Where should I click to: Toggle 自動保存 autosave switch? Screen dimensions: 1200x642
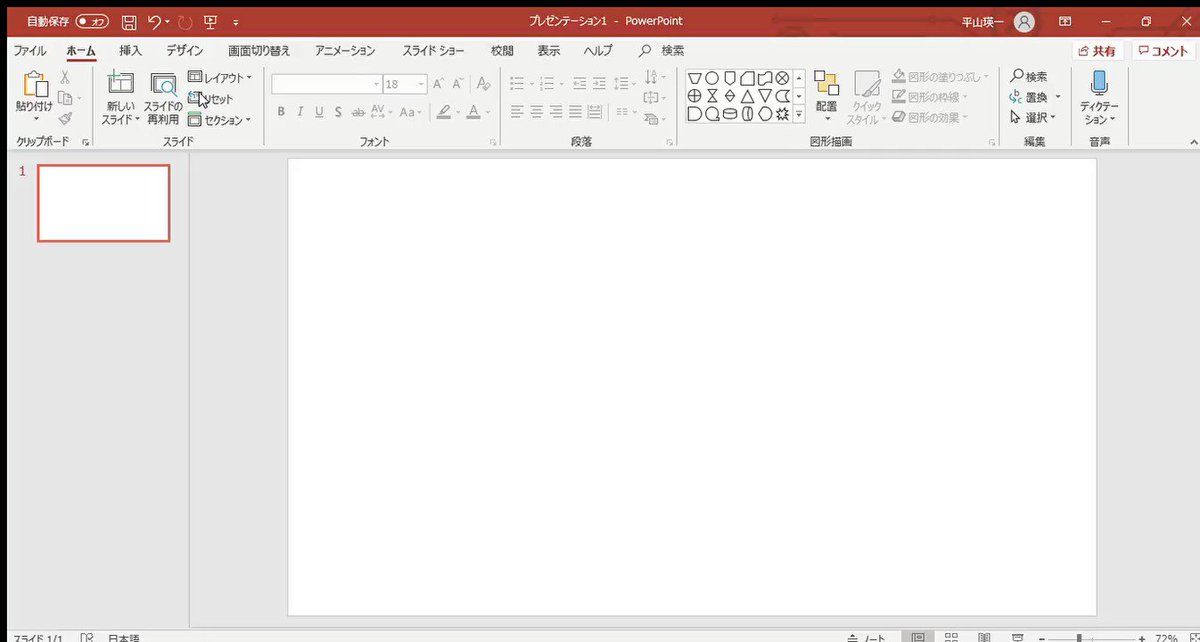point(92,21)
